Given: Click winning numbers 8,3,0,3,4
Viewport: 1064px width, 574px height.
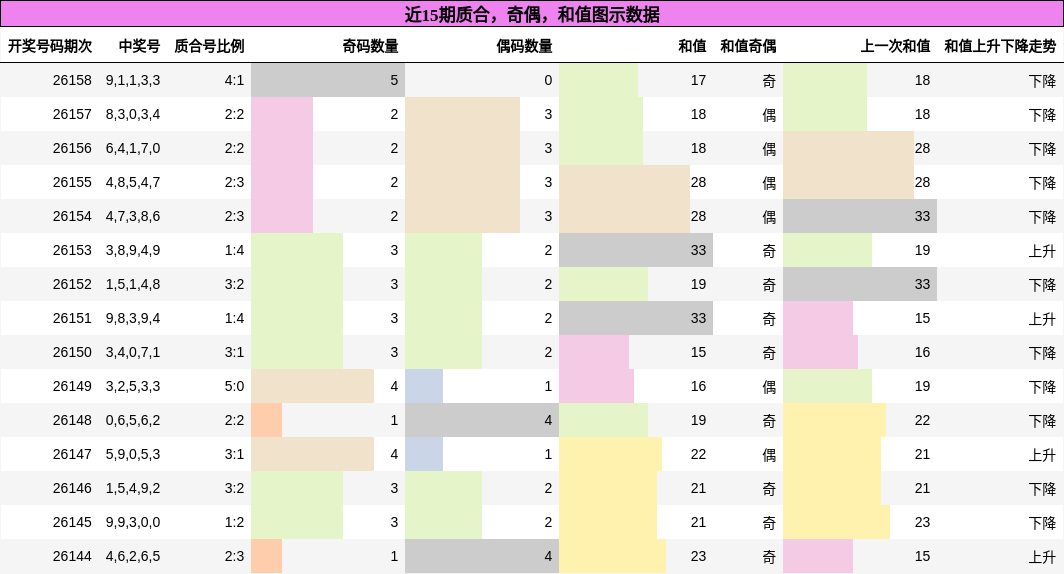Looking at the screenshot, I should 133,114.
